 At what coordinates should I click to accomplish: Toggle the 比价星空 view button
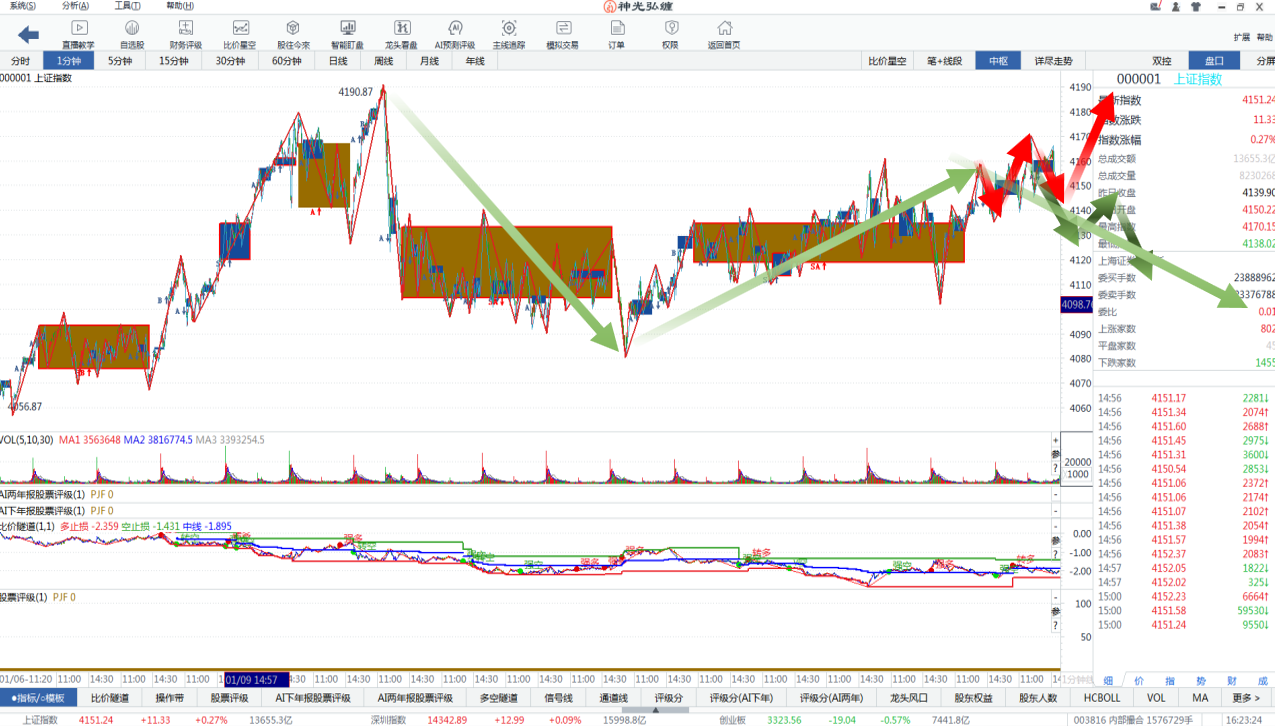887,61
